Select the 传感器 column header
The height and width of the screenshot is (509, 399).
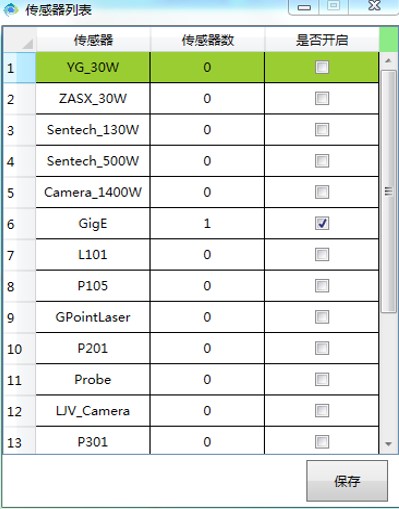tap(93, 40)
